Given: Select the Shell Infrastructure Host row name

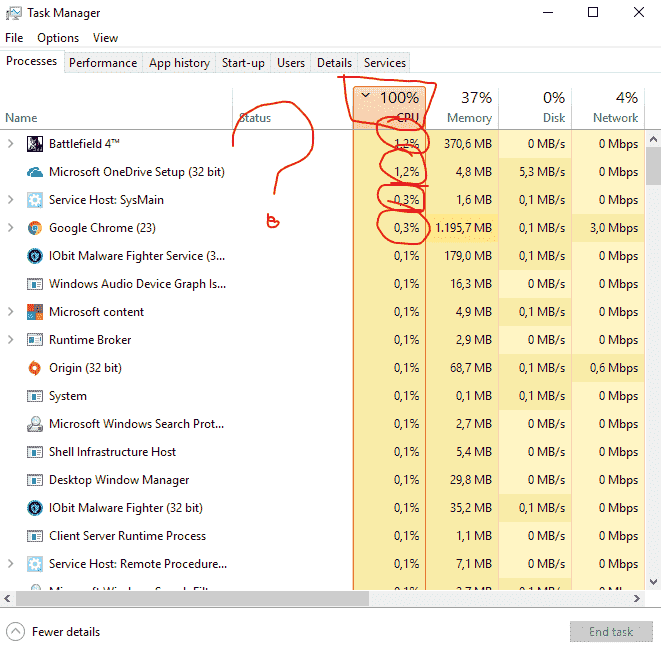Looking at the screenshot, I should click(x=112, y=452).
